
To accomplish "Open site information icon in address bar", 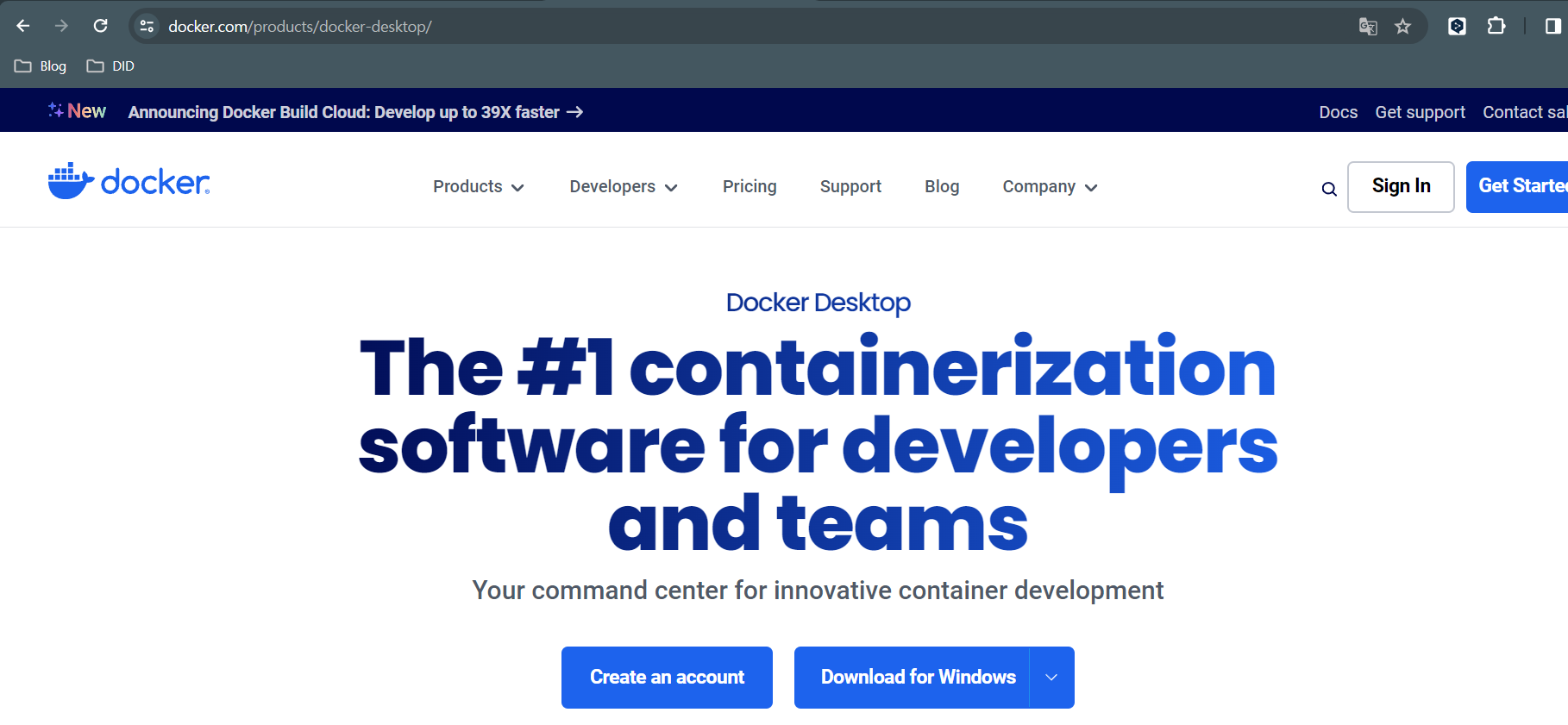I will pyautogui.click(x=147, y=27).
